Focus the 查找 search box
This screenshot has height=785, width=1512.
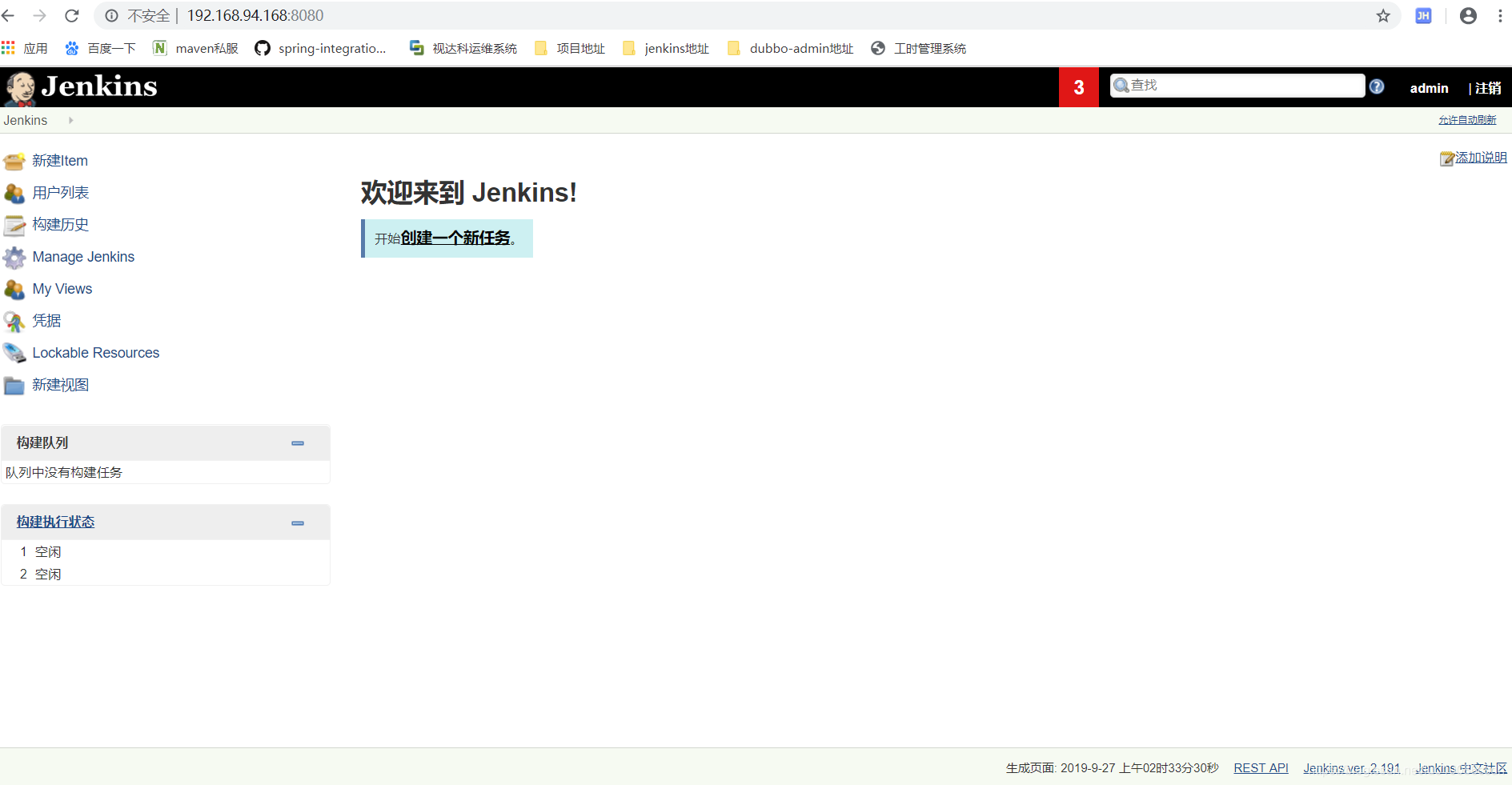(1237, 86)
